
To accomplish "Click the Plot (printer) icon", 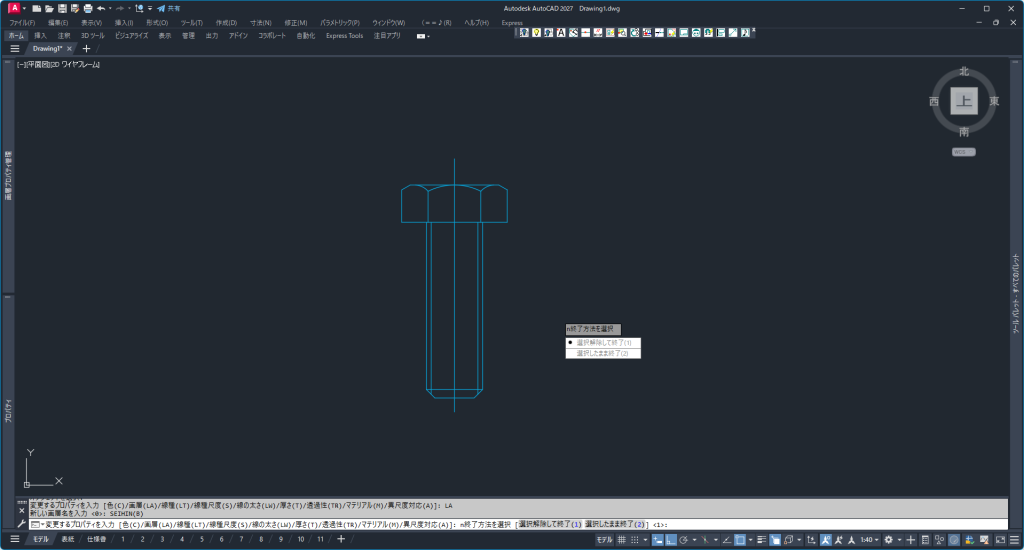I will (x=88, y=8).
